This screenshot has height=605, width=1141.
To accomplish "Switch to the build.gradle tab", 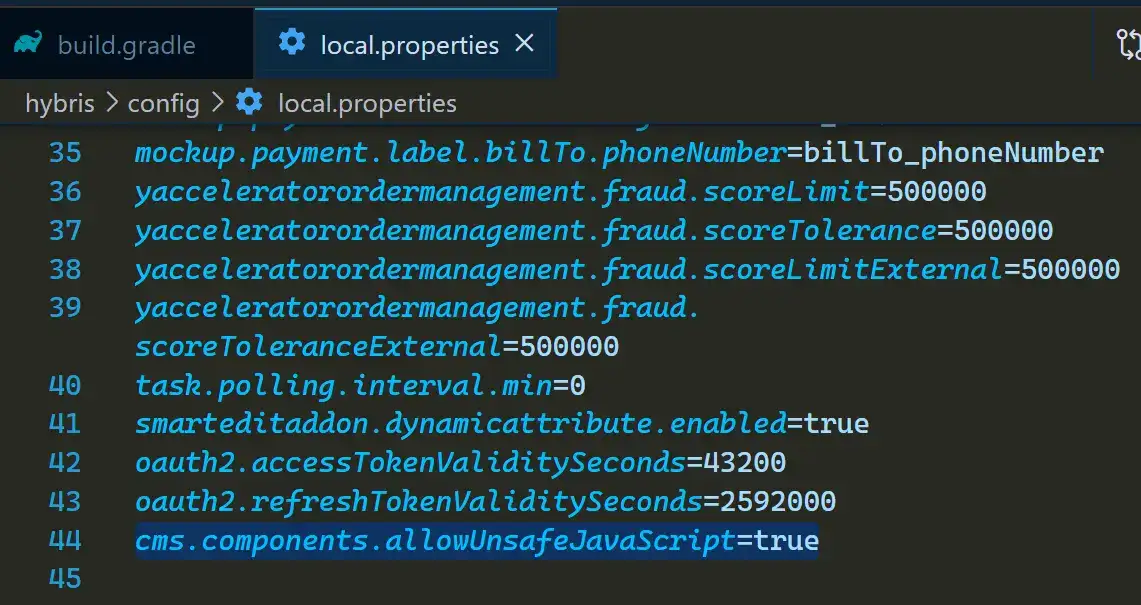I will coord(126,45).
